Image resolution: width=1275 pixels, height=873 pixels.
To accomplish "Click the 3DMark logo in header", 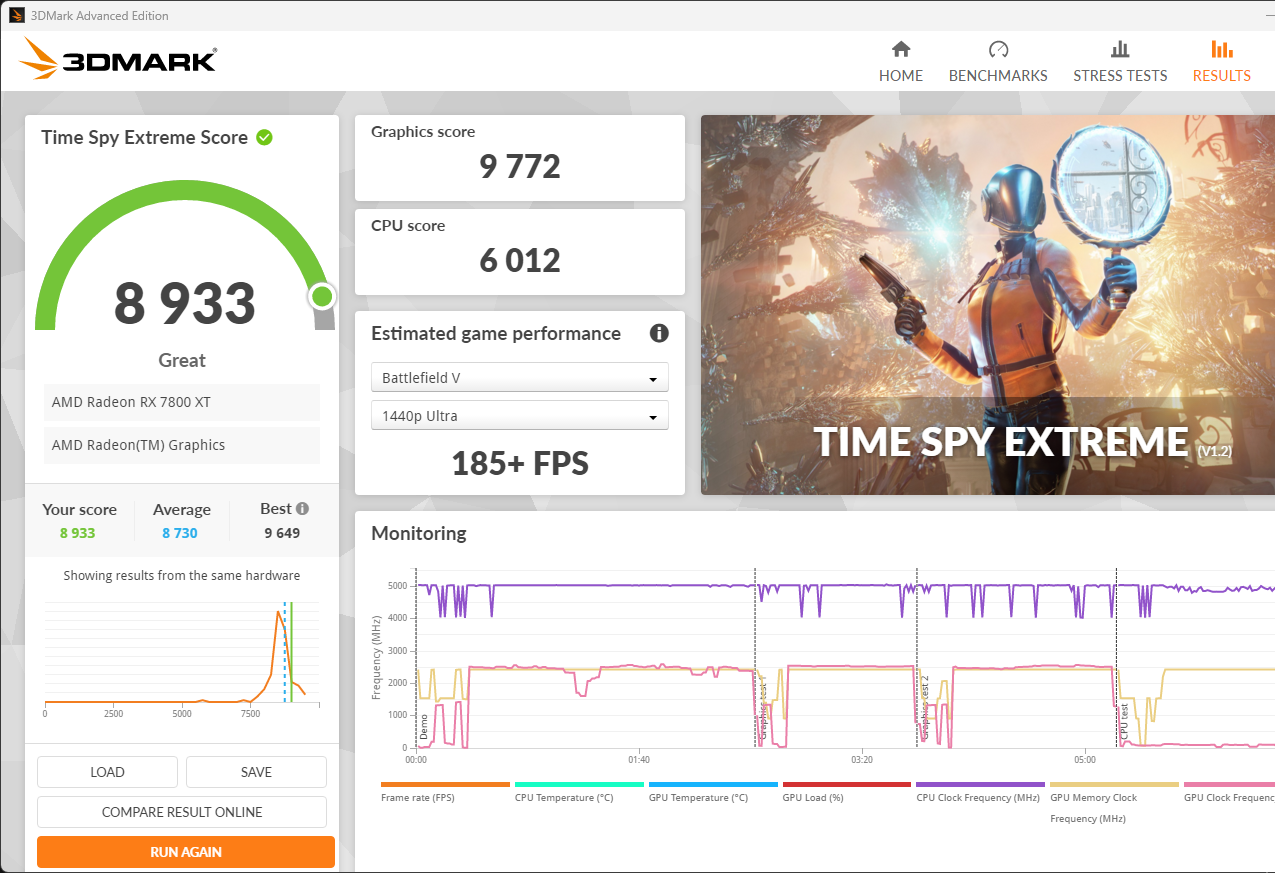I will (118, 60).
